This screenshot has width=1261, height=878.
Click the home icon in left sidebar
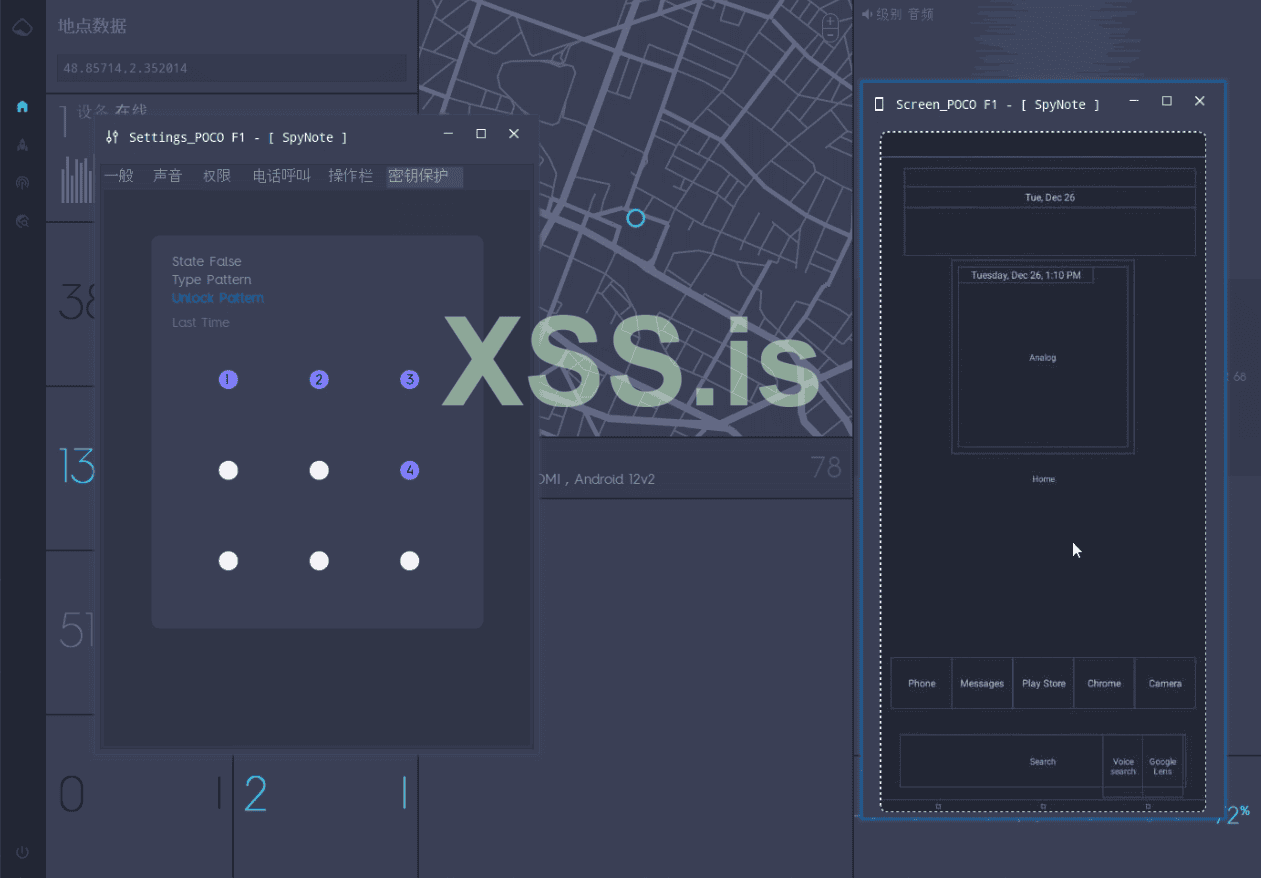tap(22, 106)
